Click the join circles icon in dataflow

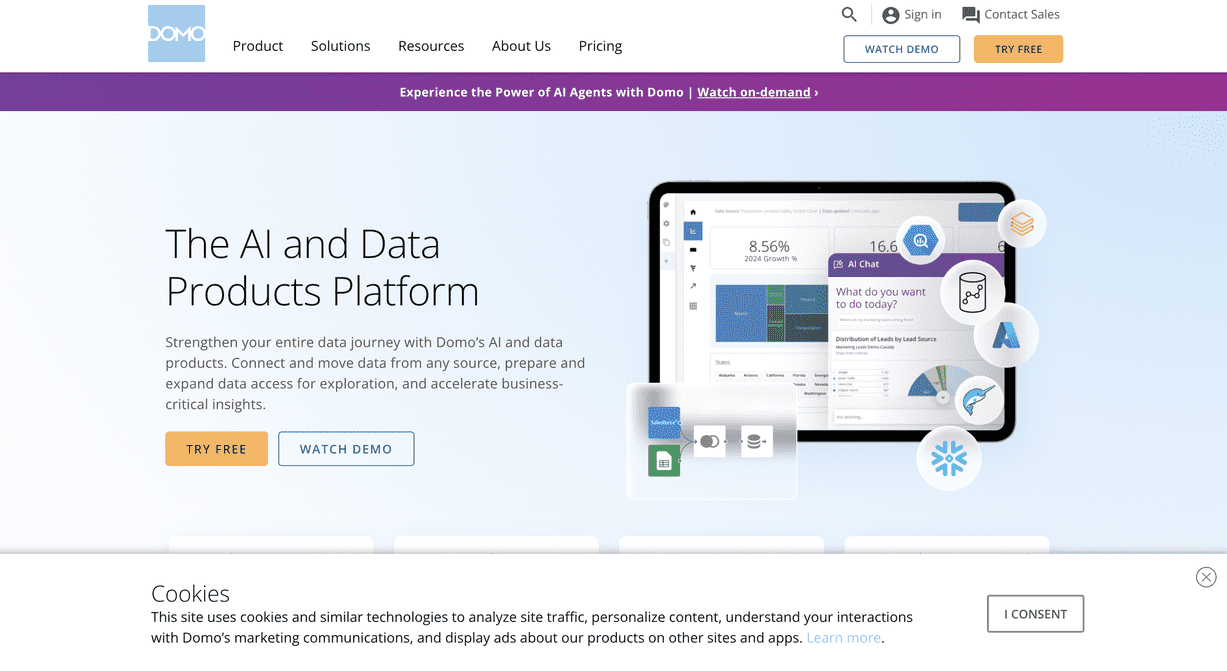pos(710,441)
